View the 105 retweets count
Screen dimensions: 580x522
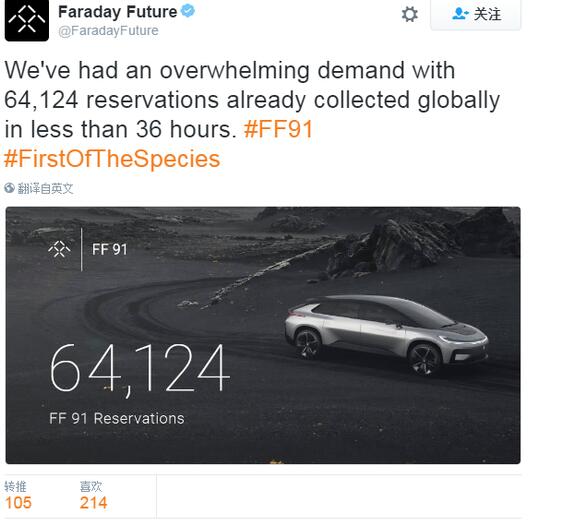click(x=18, y=503)
